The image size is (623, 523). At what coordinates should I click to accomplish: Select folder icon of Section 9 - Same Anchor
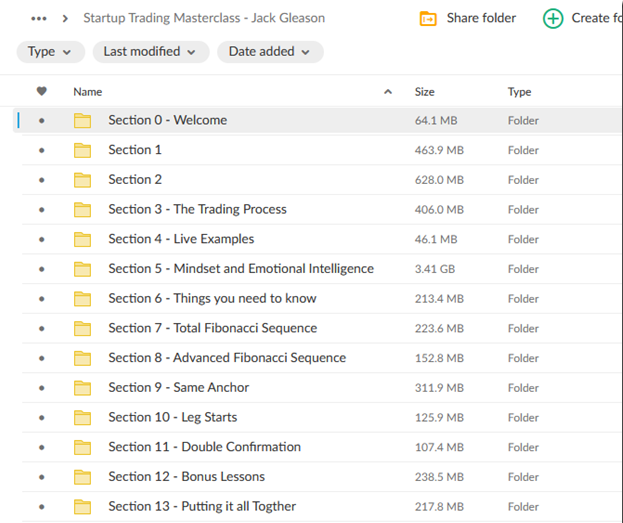(82, 388)
